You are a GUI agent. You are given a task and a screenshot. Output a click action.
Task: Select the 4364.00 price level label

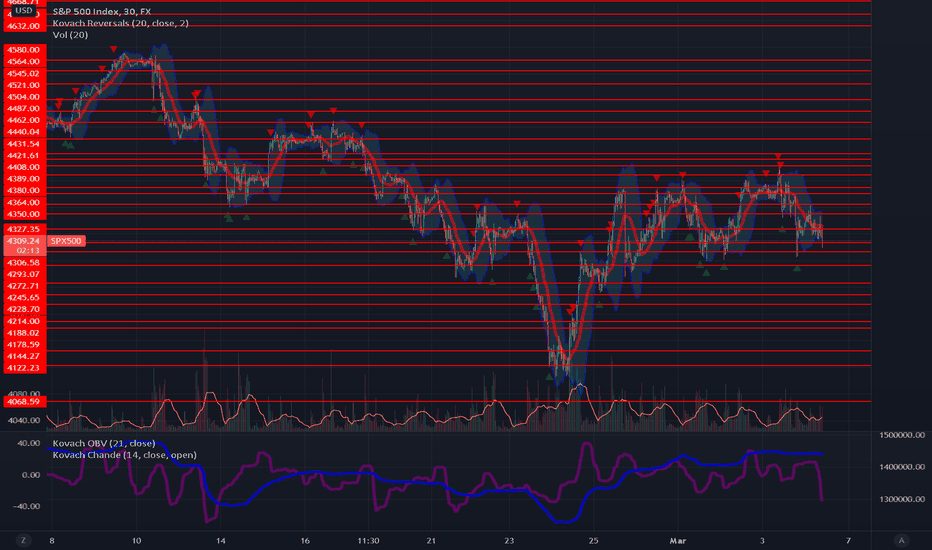[x=24, y=203]
